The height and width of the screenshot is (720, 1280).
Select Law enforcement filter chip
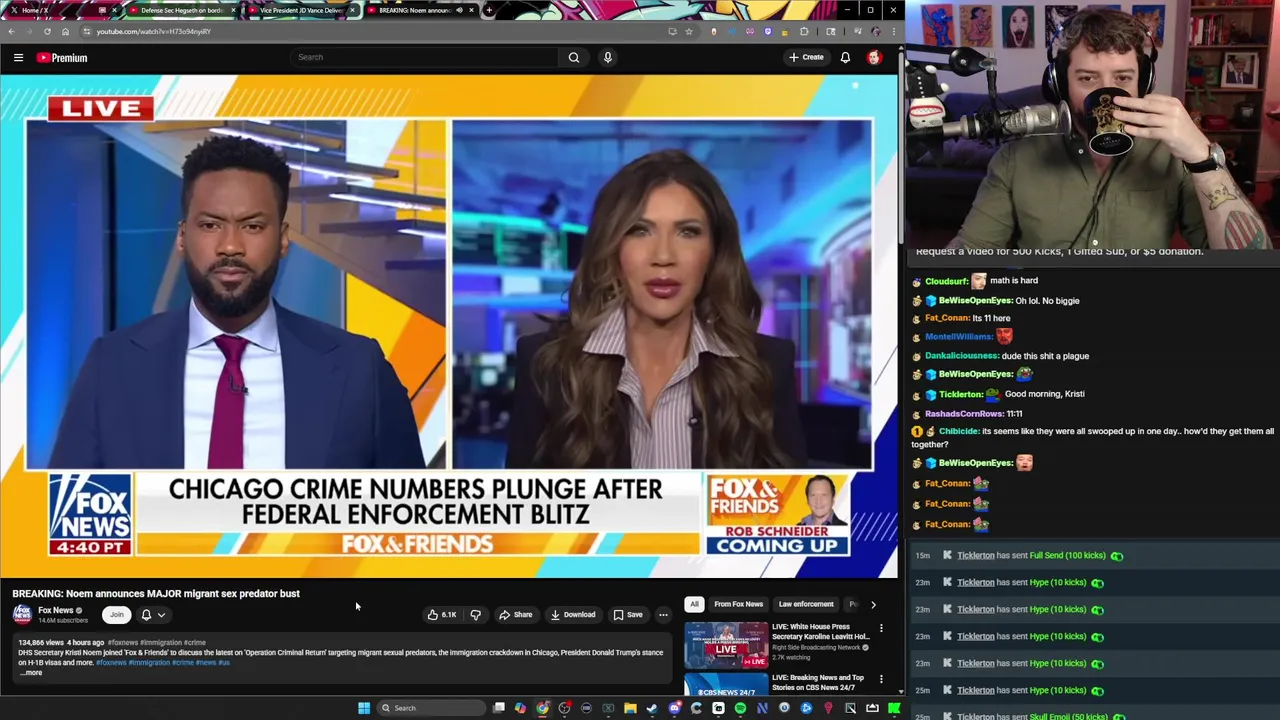point(806,604)
